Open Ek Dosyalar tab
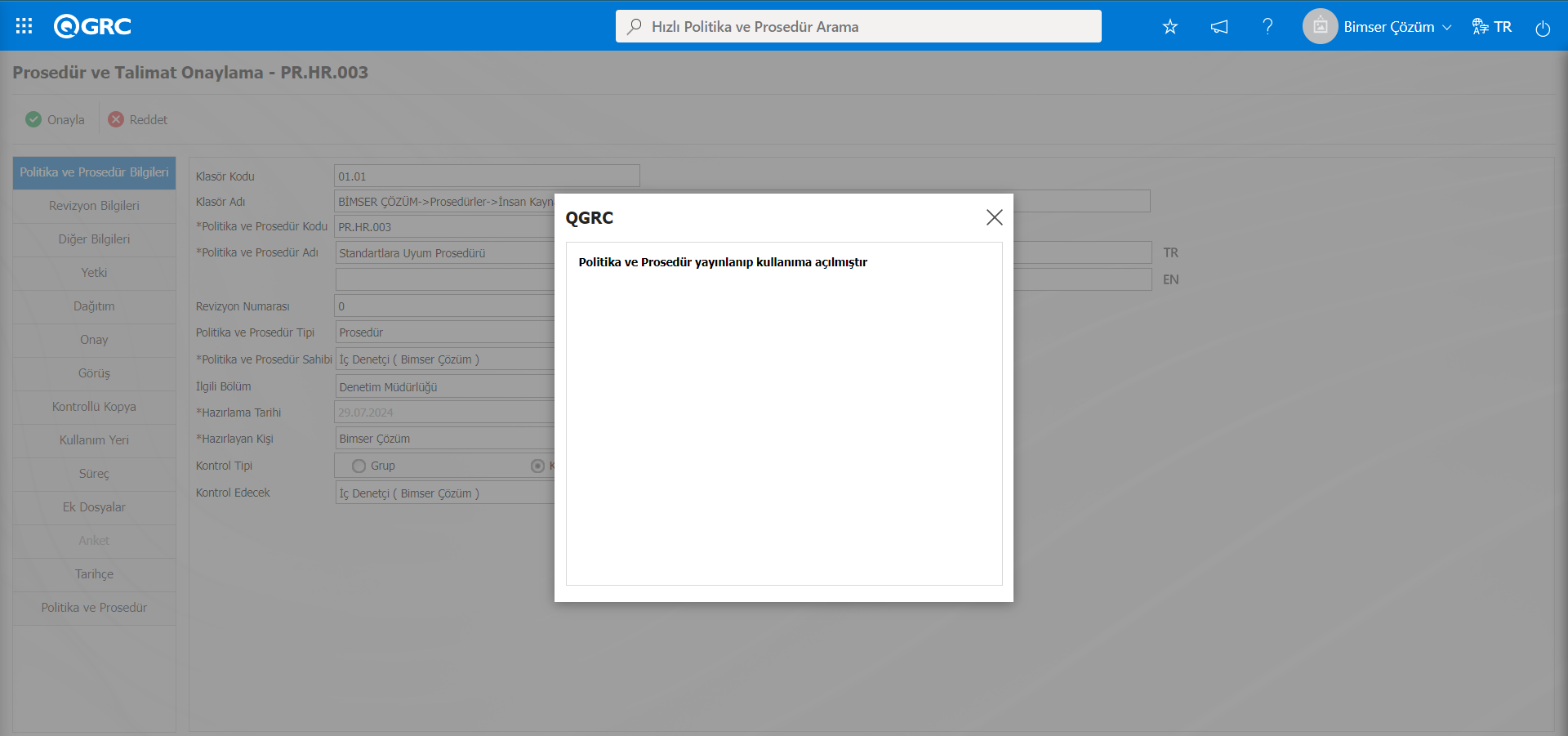Screen dimensions: 1568x736 coord(94,507)
